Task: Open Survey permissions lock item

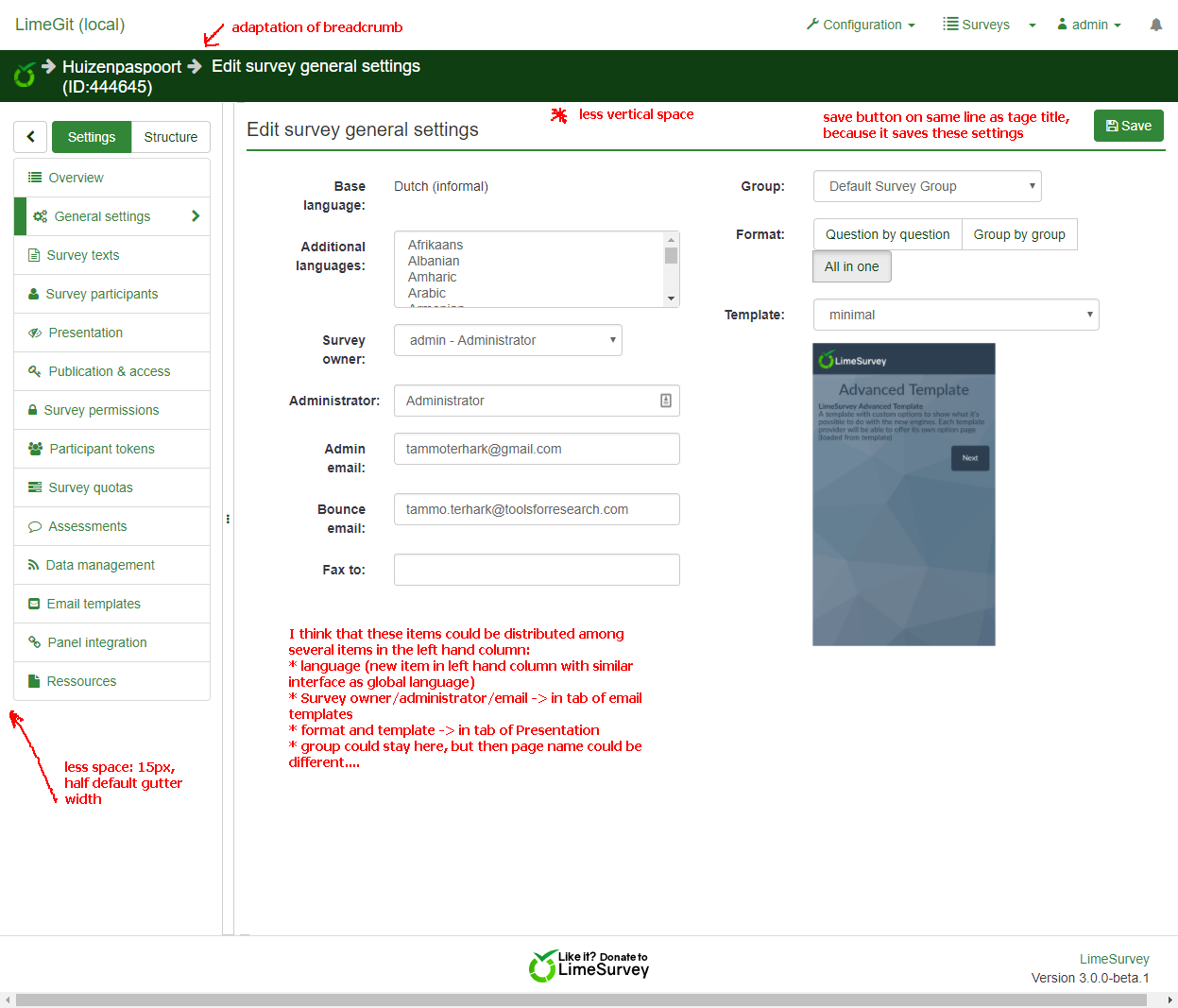Action: [101, 410]
